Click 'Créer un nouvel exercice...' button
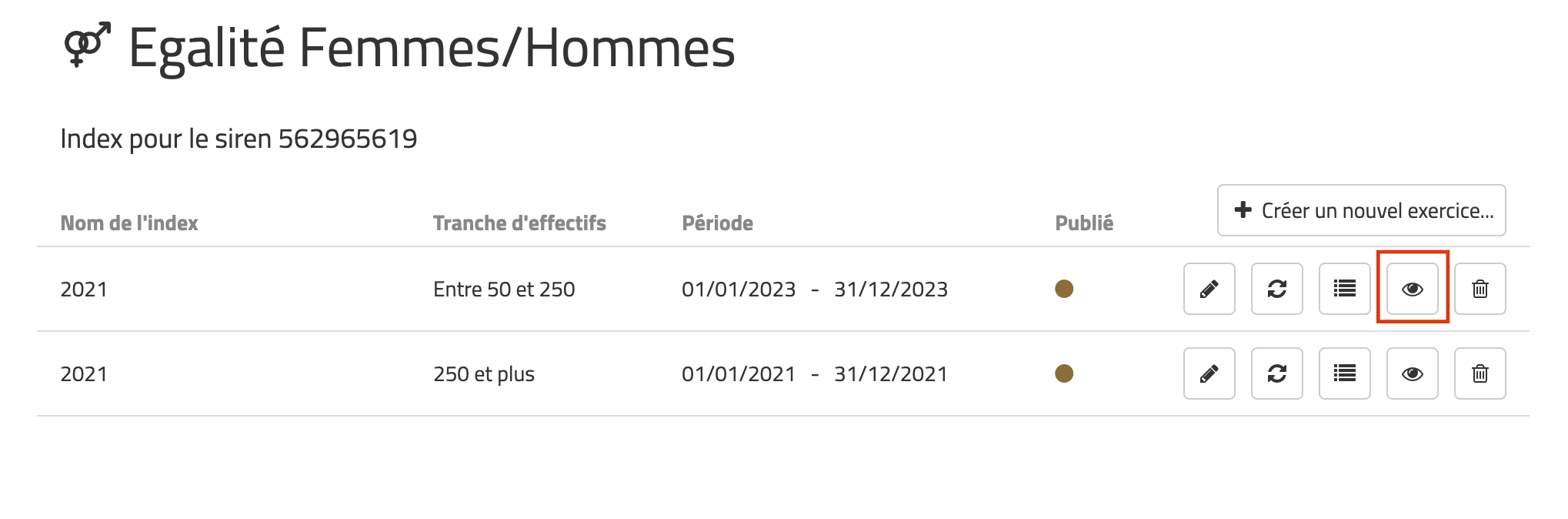Image resolution: width=1568 pixels, height=519 pixels. coord(1361,210)
